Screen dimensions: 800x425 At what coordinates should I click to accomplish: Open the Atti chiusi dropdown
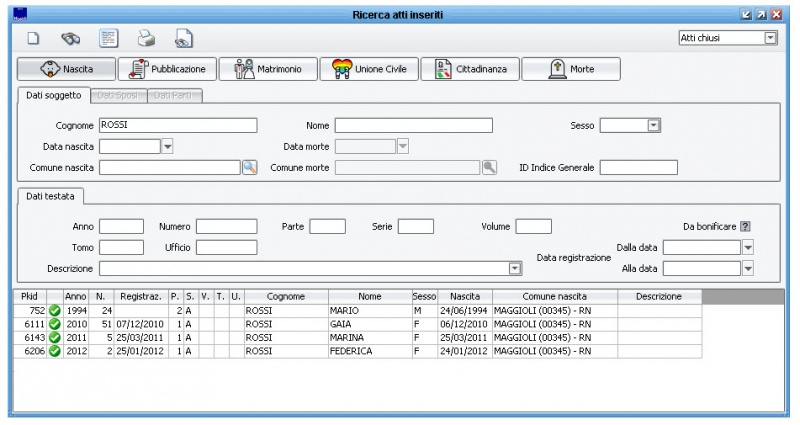click(x=770, y=38)
